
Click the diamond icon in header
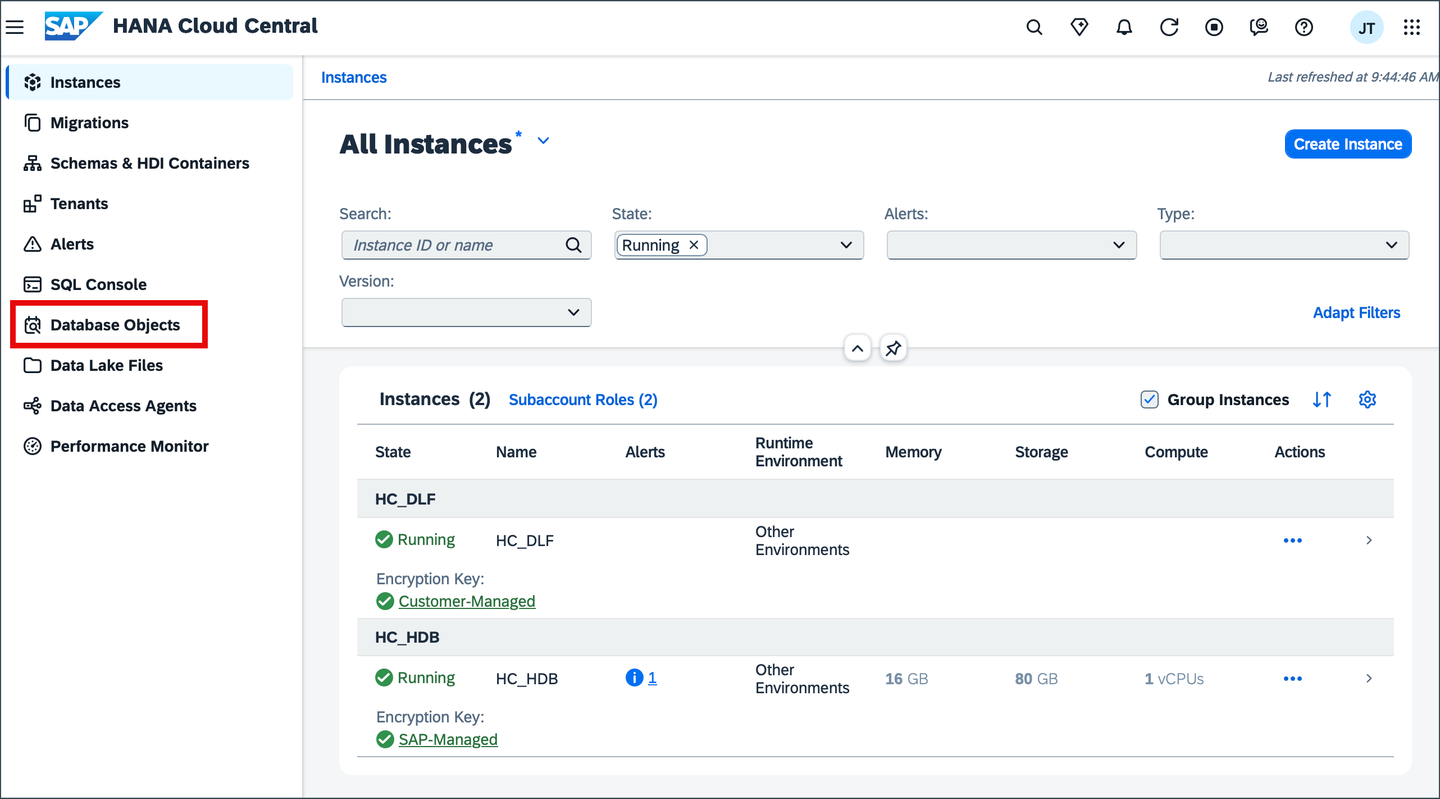1079,28
